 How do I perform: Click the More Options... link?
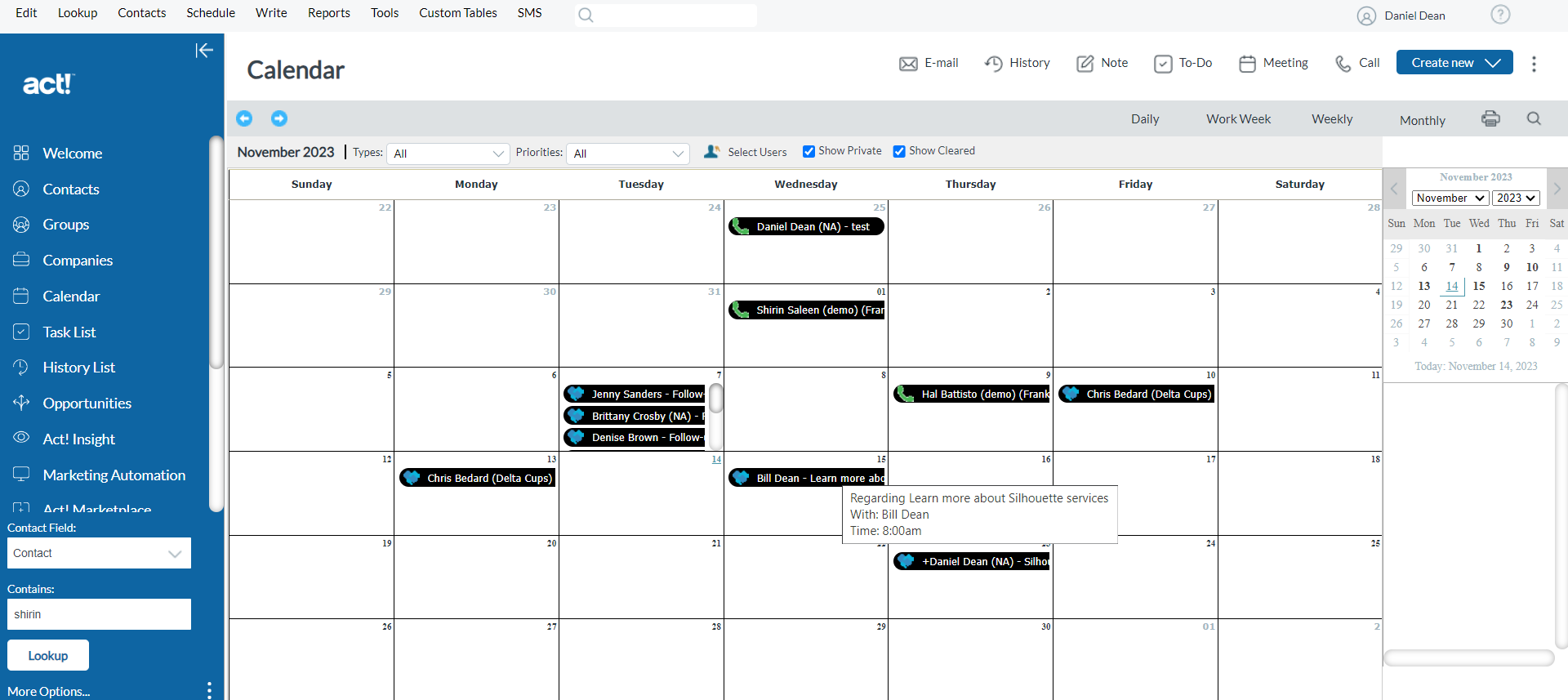(x=49, y=691)
